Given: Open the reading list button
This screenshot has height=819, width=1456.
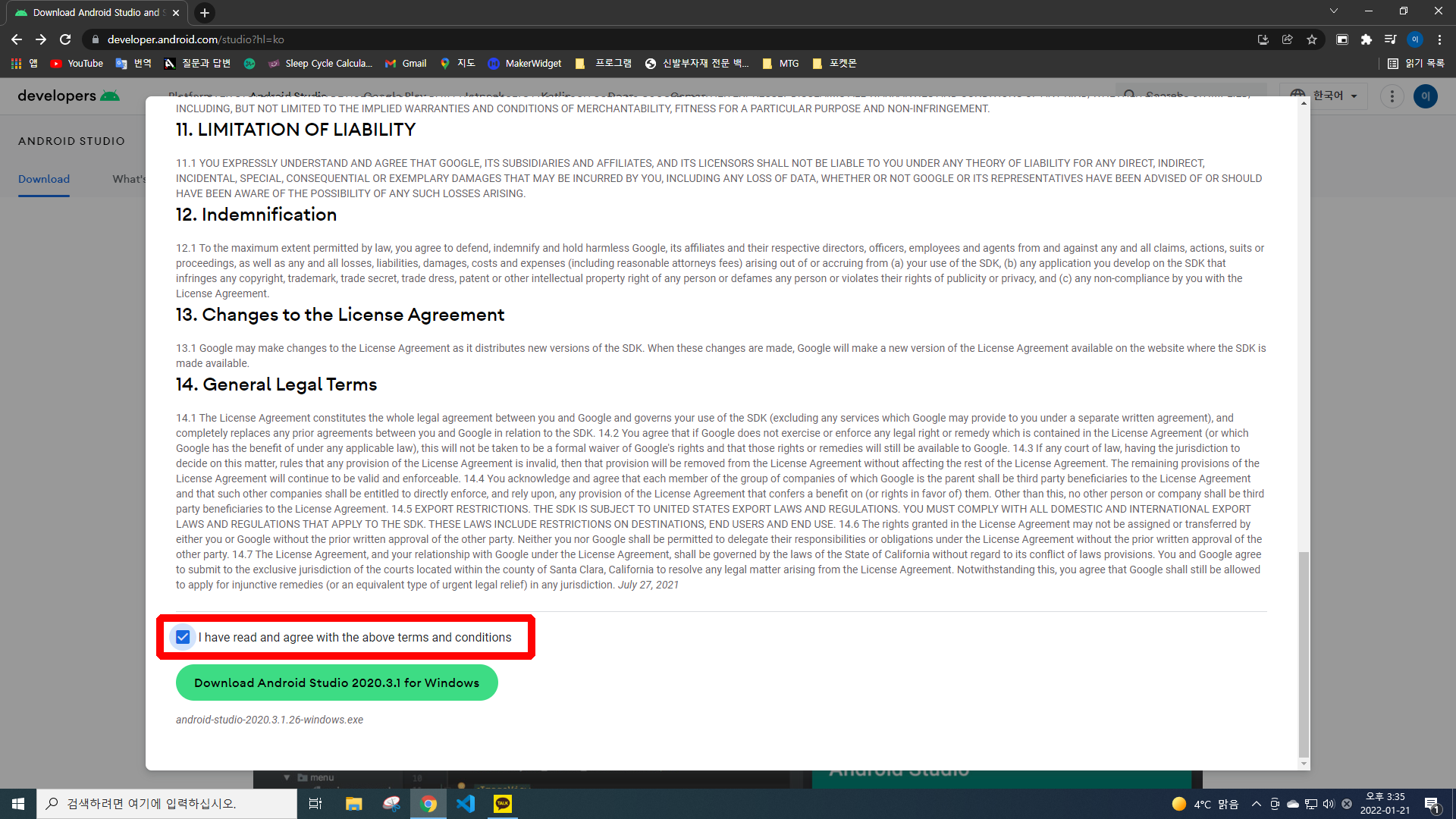Looking at the screenshot, I should tap(1416, 64).
